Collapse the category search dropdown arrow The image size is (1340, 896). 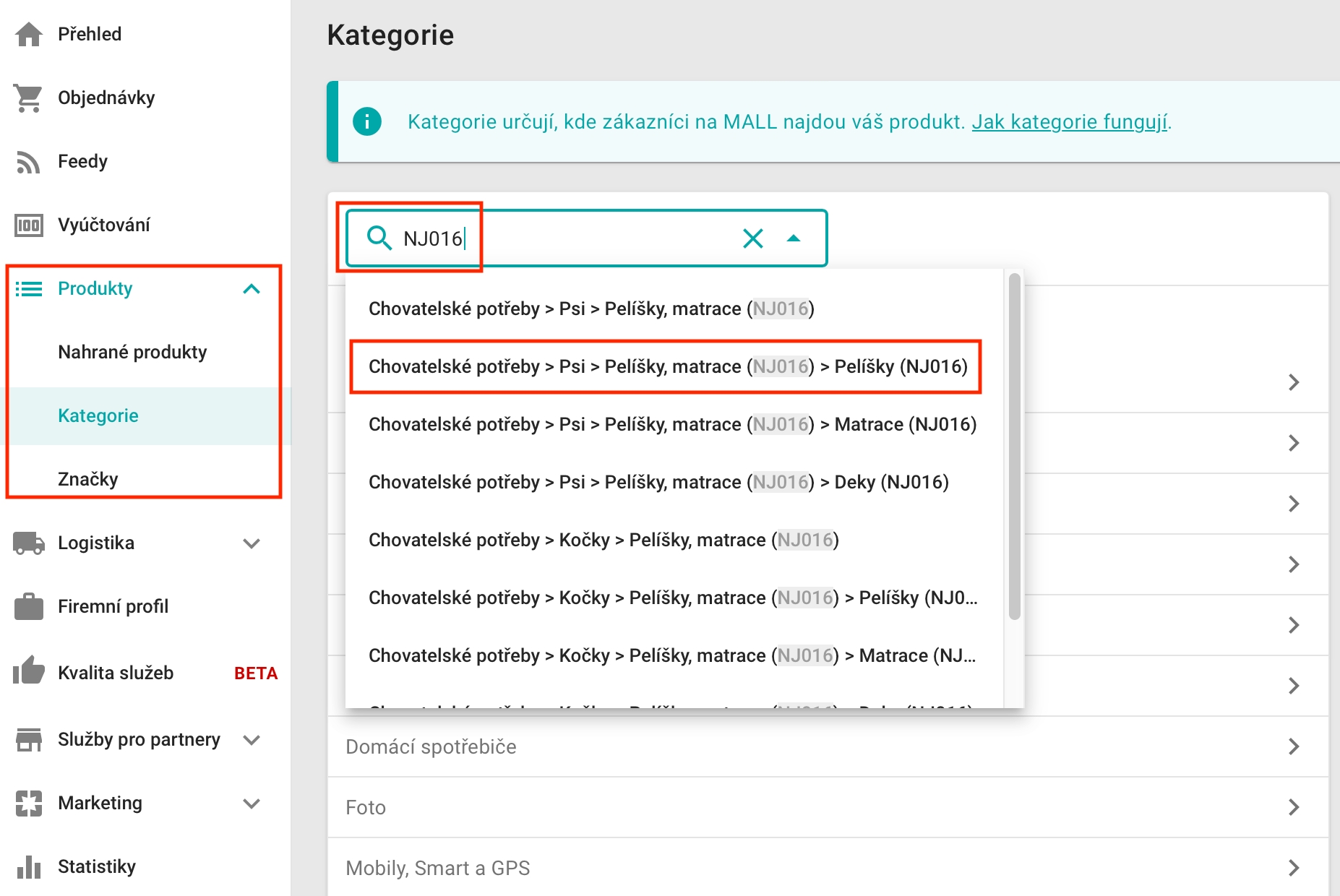794,238
